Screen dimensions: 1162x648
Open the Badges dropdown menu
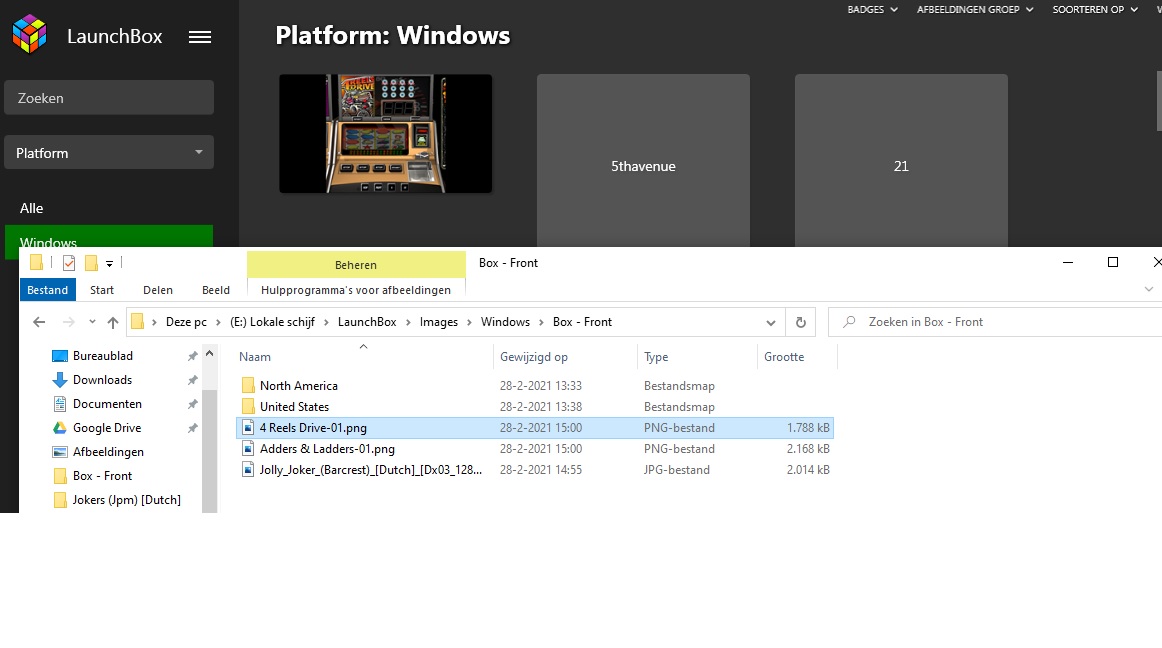point(872,10)
